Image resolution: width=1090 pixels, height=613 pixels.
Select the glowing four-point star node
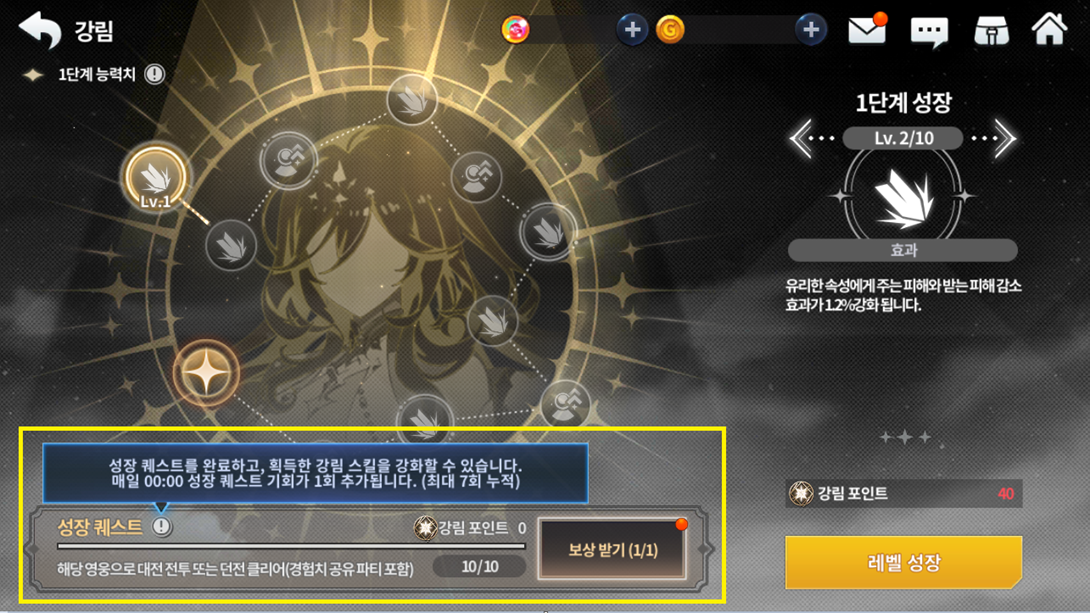click(x=206, y=373)
